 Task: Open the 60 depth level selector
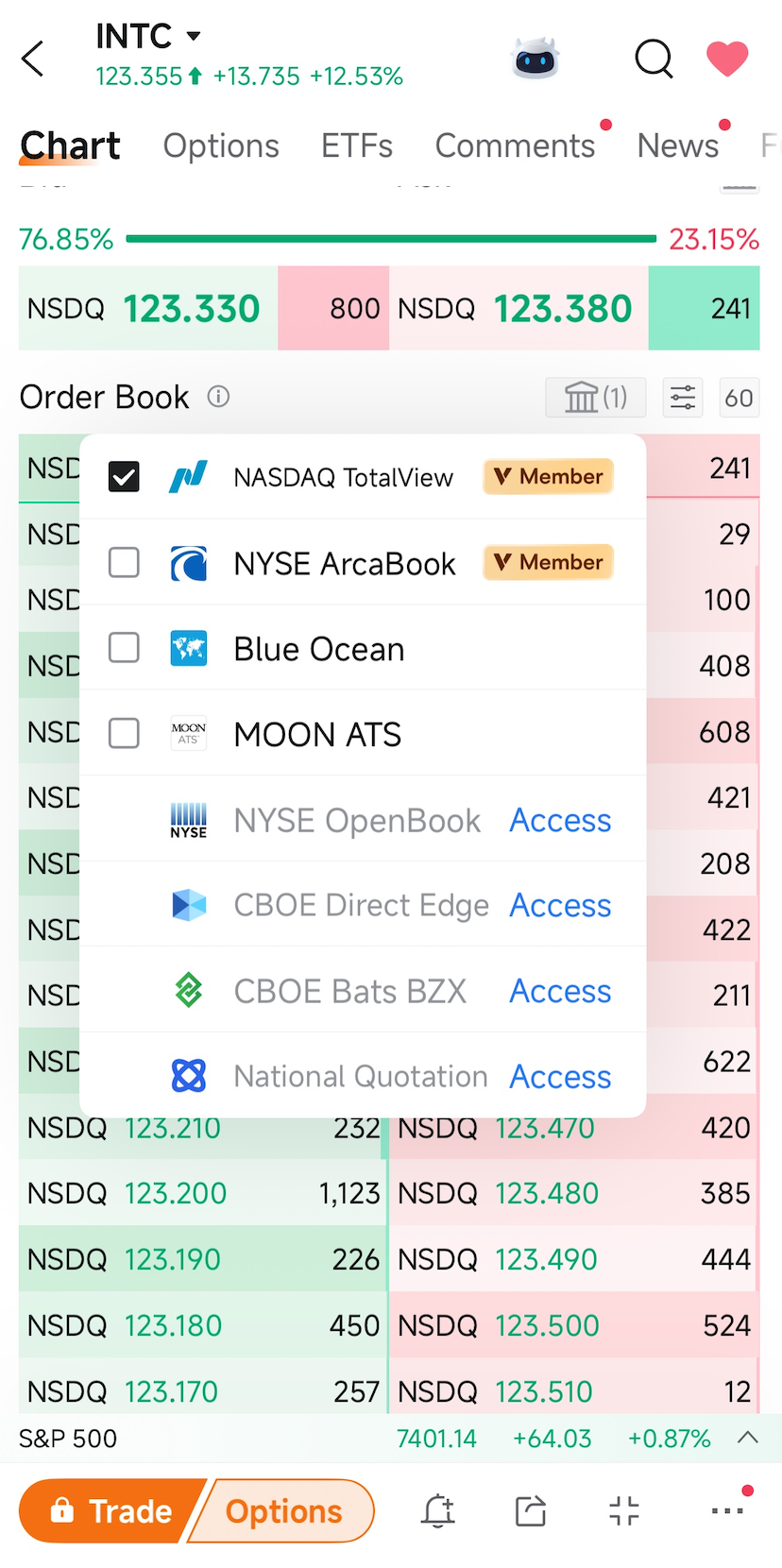tap(739, 398)
